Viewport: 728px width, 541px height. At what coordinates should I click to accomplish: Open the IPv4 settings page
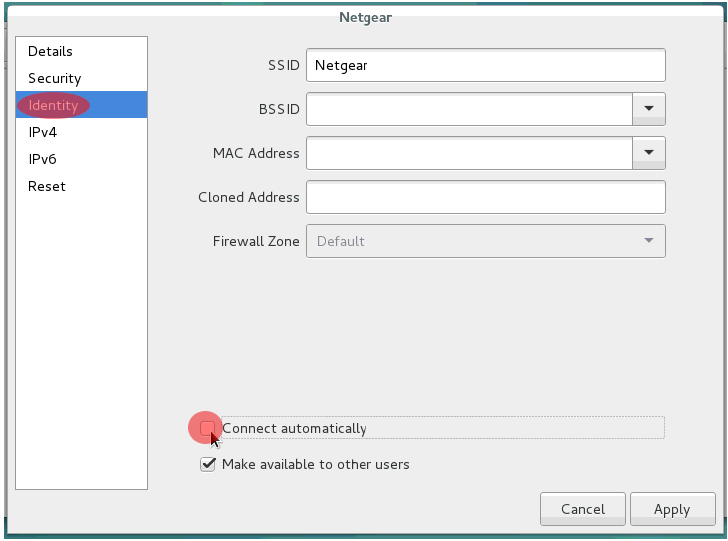point(81,132)
